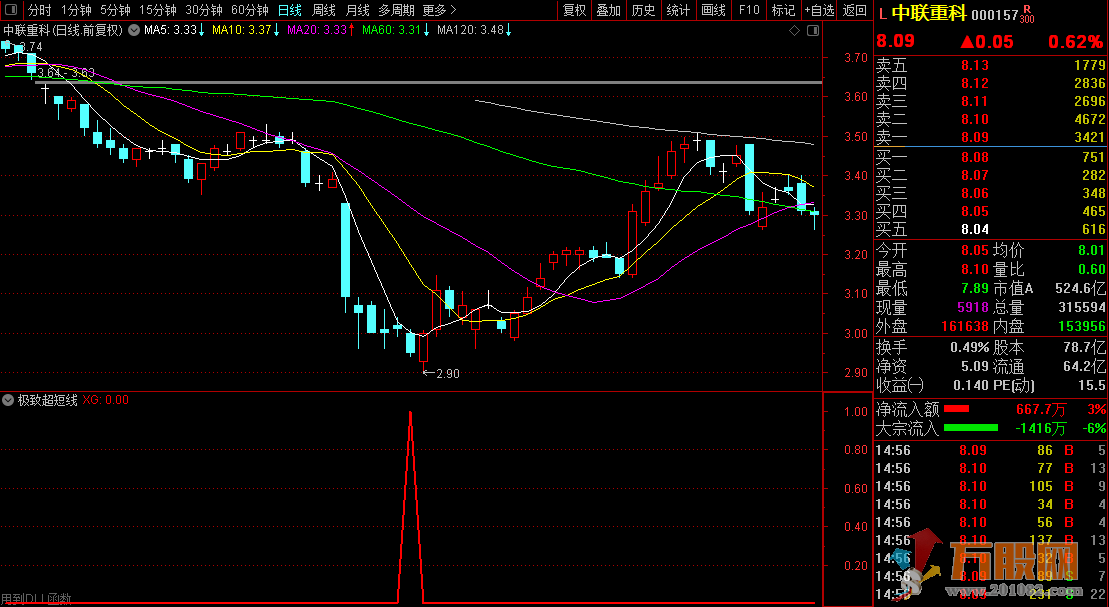Select the 5分钟 period tab

tap(115, 10)
